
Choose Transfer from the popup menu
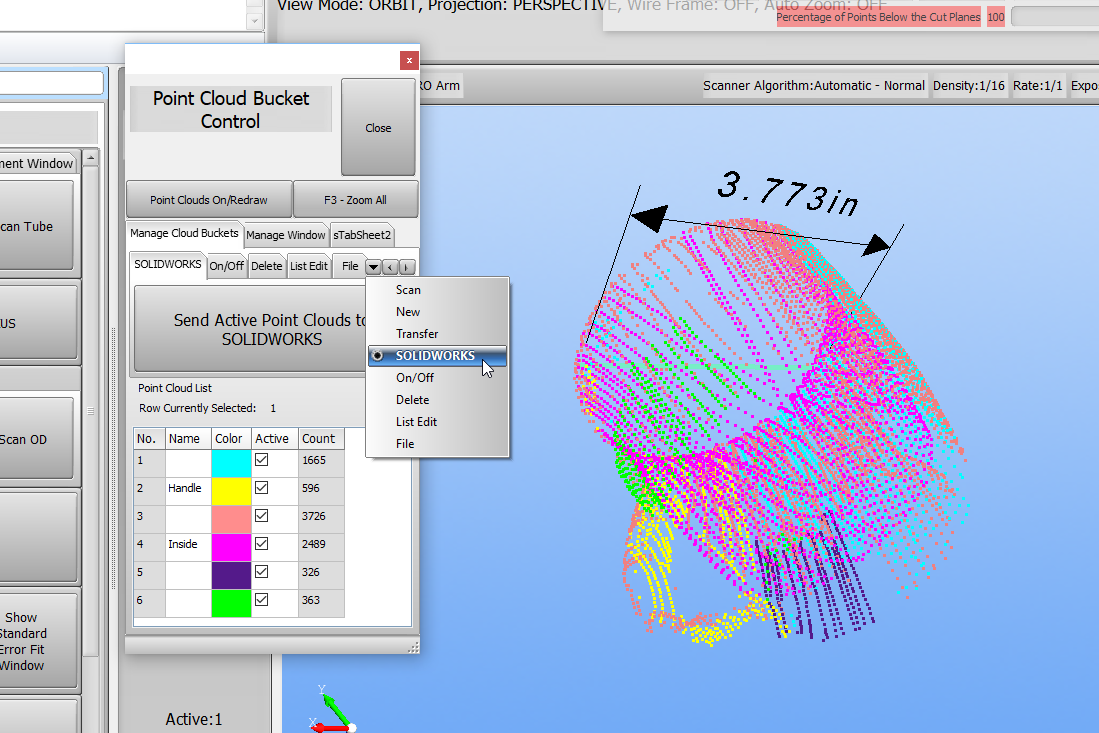click(417, 334)
